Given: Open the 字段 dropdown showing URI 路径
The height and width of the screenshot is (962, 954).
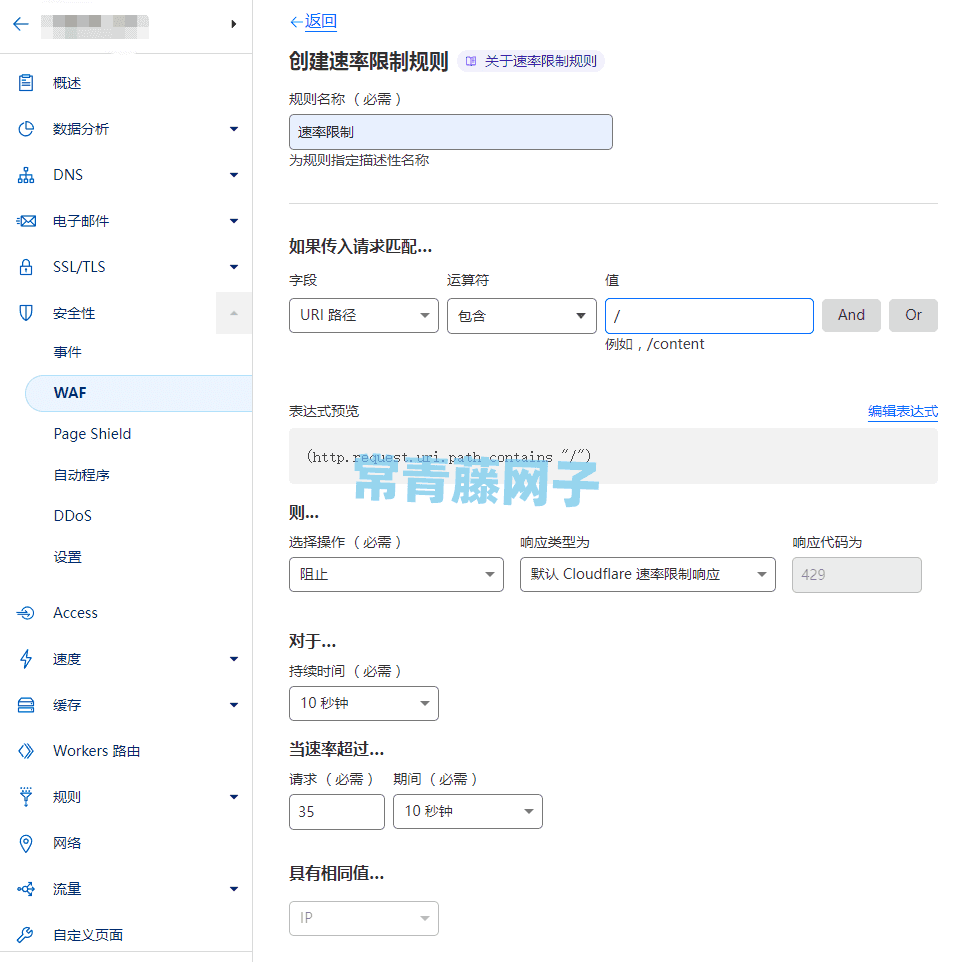Looking at the screenshot, I should point(363,314).
